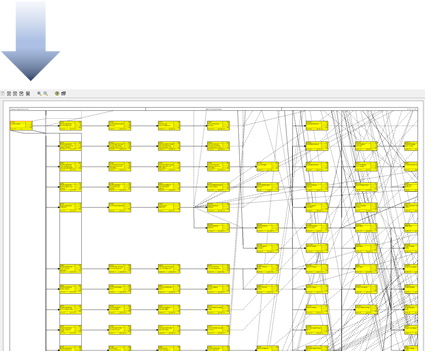
Task: Select the fourth layout icon before the magnifiers
Action: 28,94
